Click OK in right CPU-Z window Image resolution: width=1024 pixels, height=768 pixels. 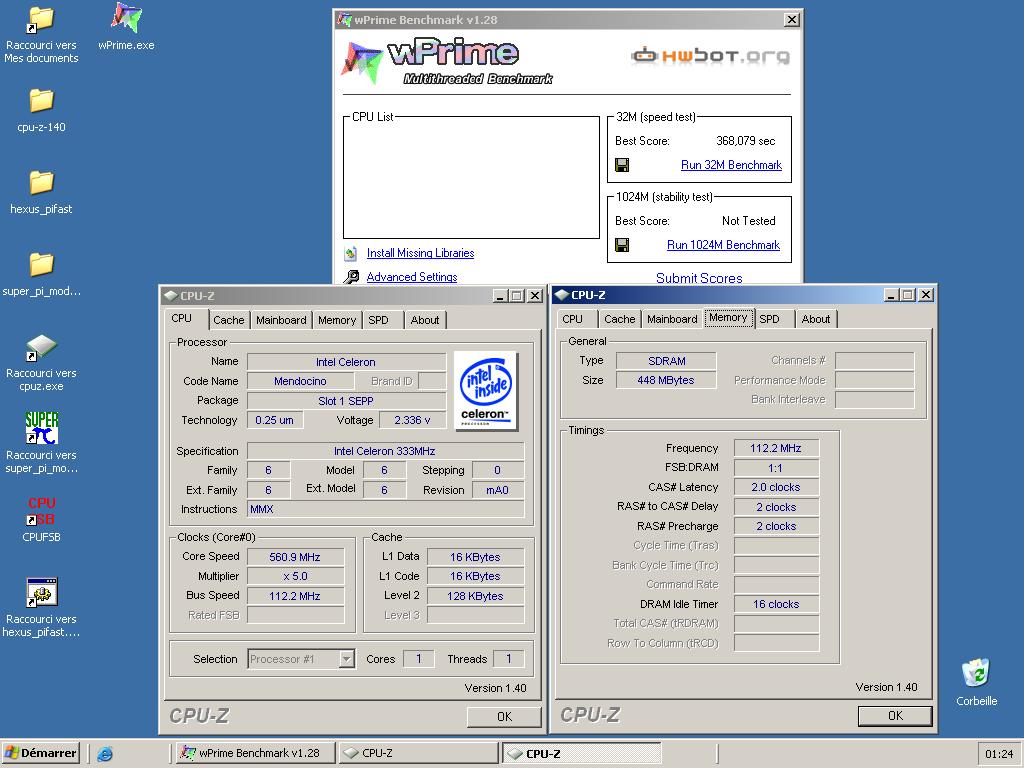[x=895, y=716]
